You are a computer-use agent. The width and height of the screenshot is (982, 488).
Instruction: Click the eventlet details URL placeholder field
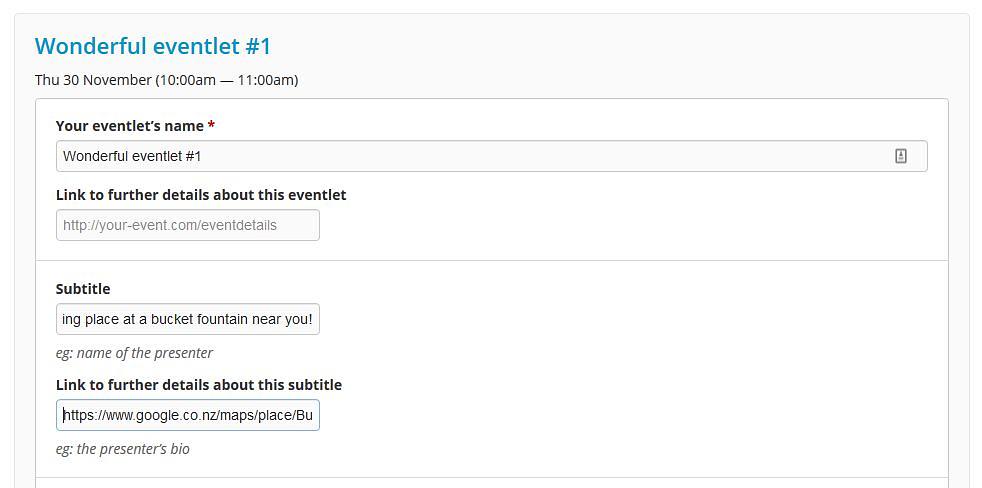pos(188,225)
